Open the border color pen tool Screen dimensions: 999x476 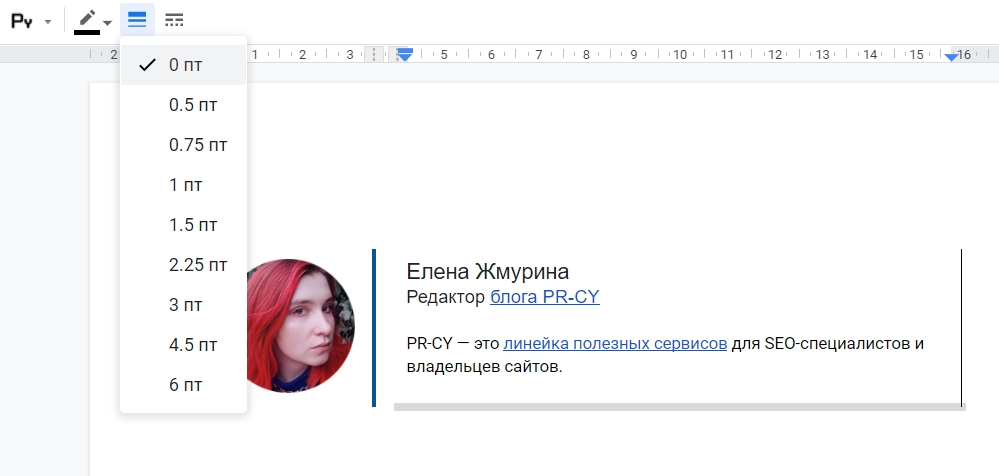tap(87, 21)
